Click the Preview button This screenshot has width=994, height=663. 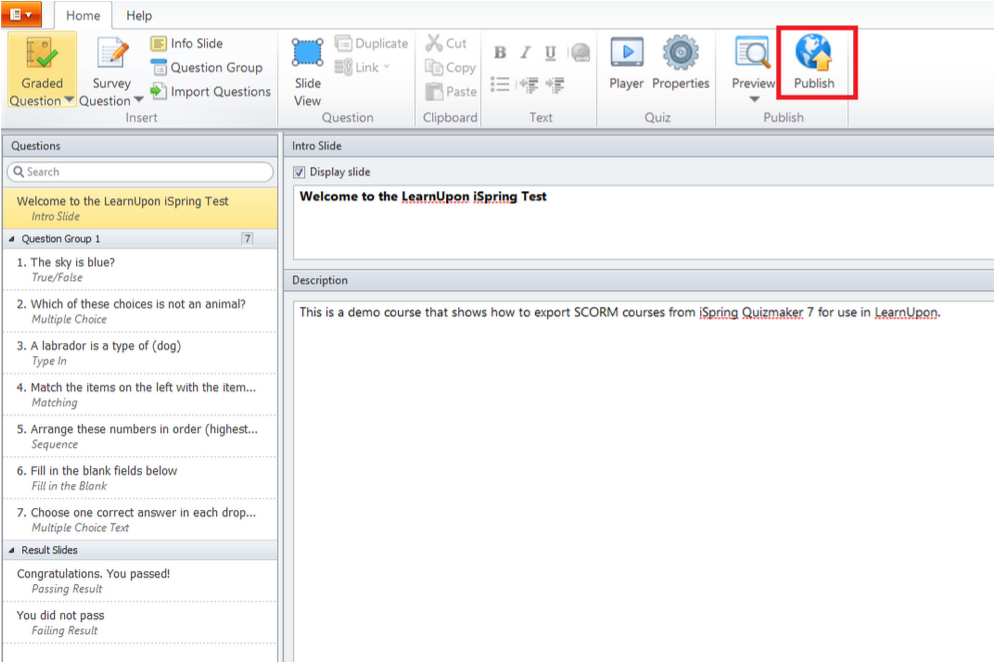753,63
